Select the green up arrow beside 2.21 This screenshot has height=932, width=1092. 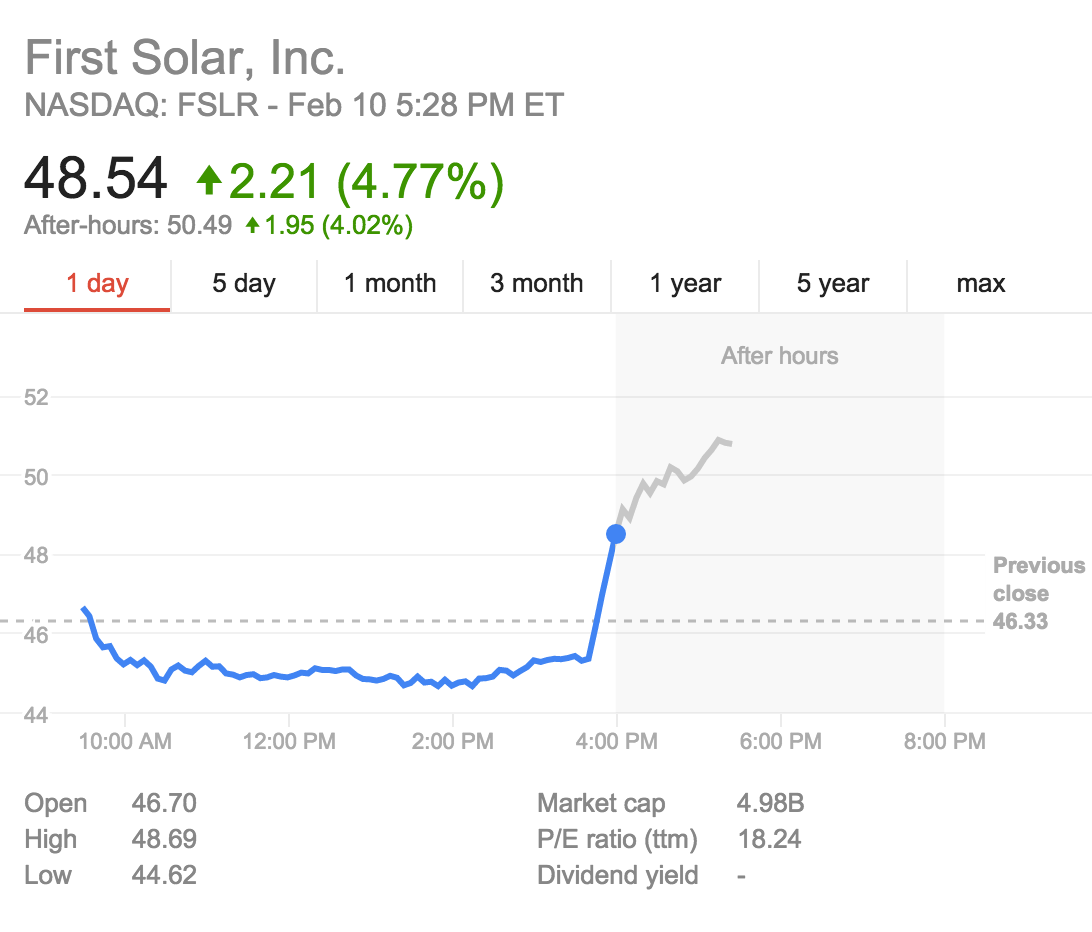coord(208,180)
